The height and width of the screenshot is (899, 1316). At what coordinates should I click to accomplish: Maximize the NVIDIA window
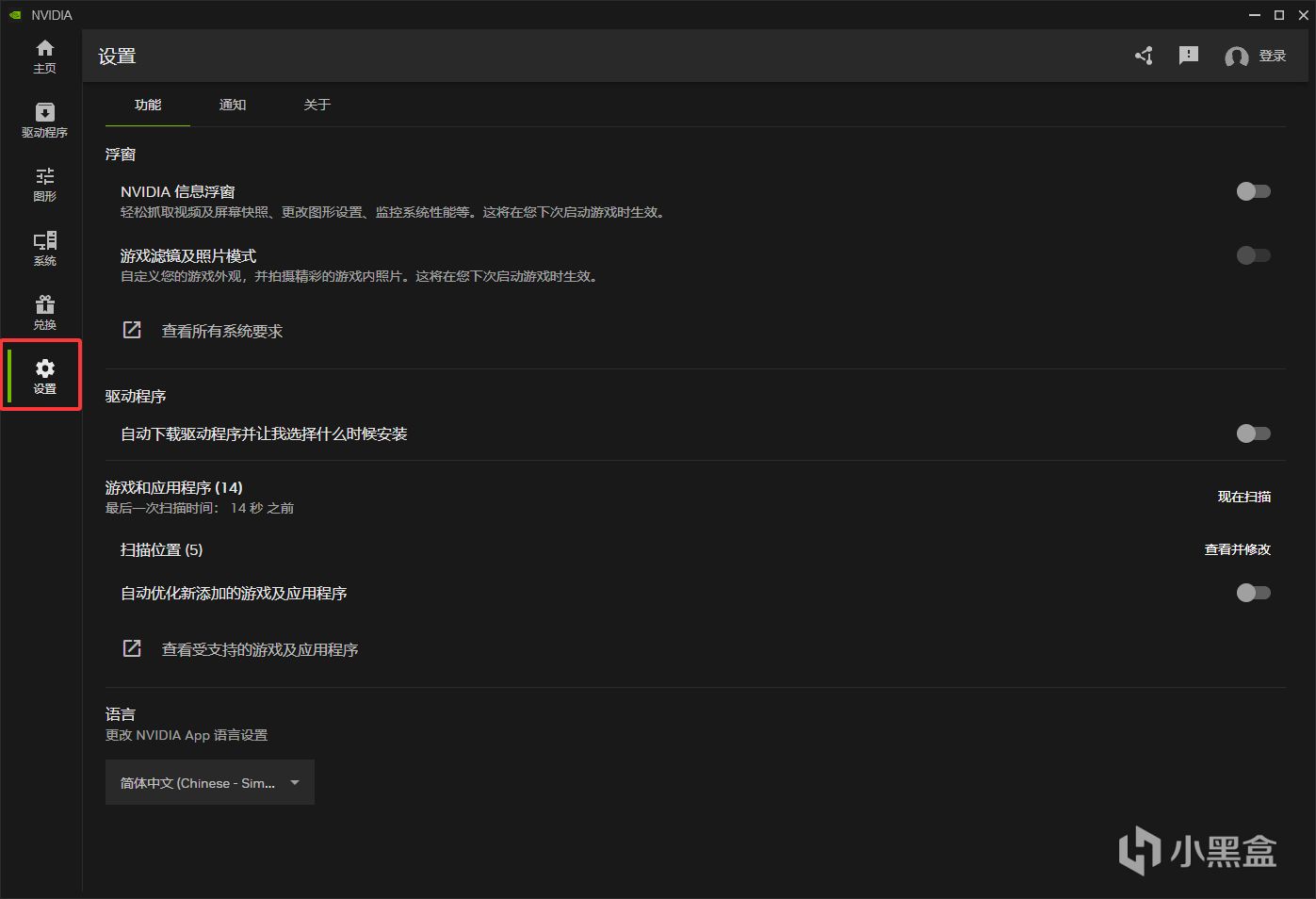pos(1279,15)
